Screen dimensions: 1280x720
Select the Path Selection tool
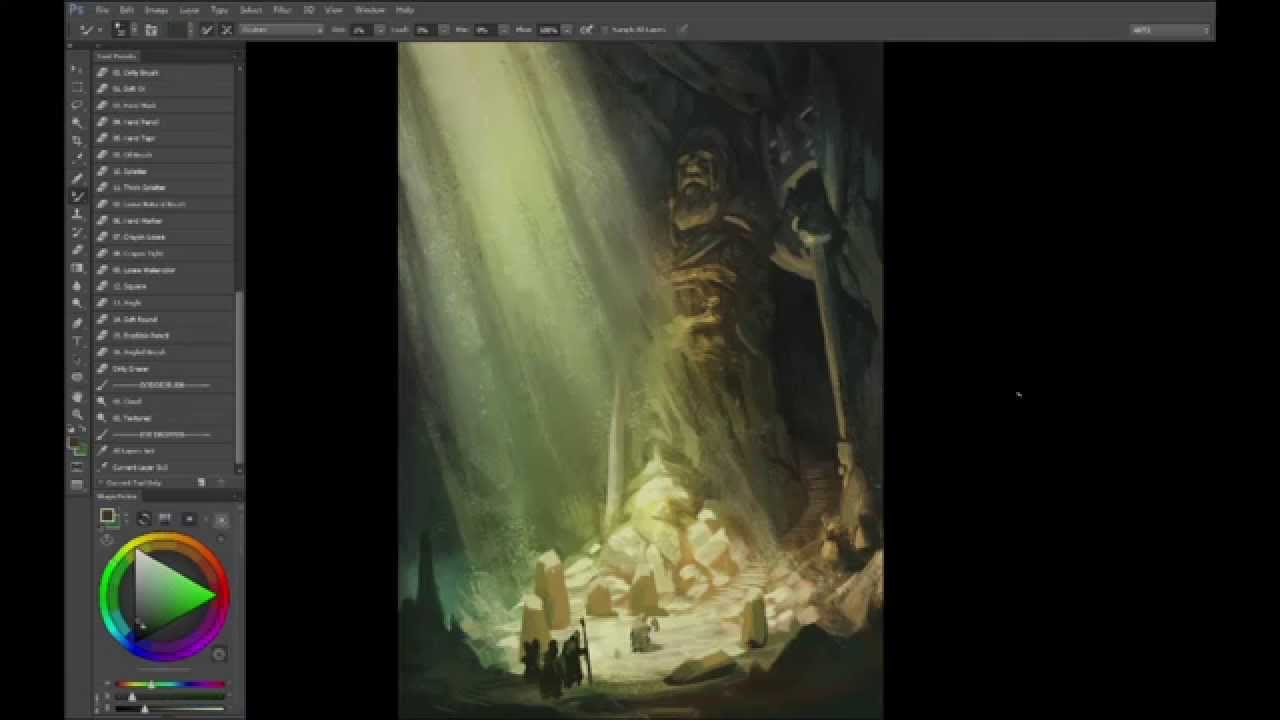(x=77, y=359)
